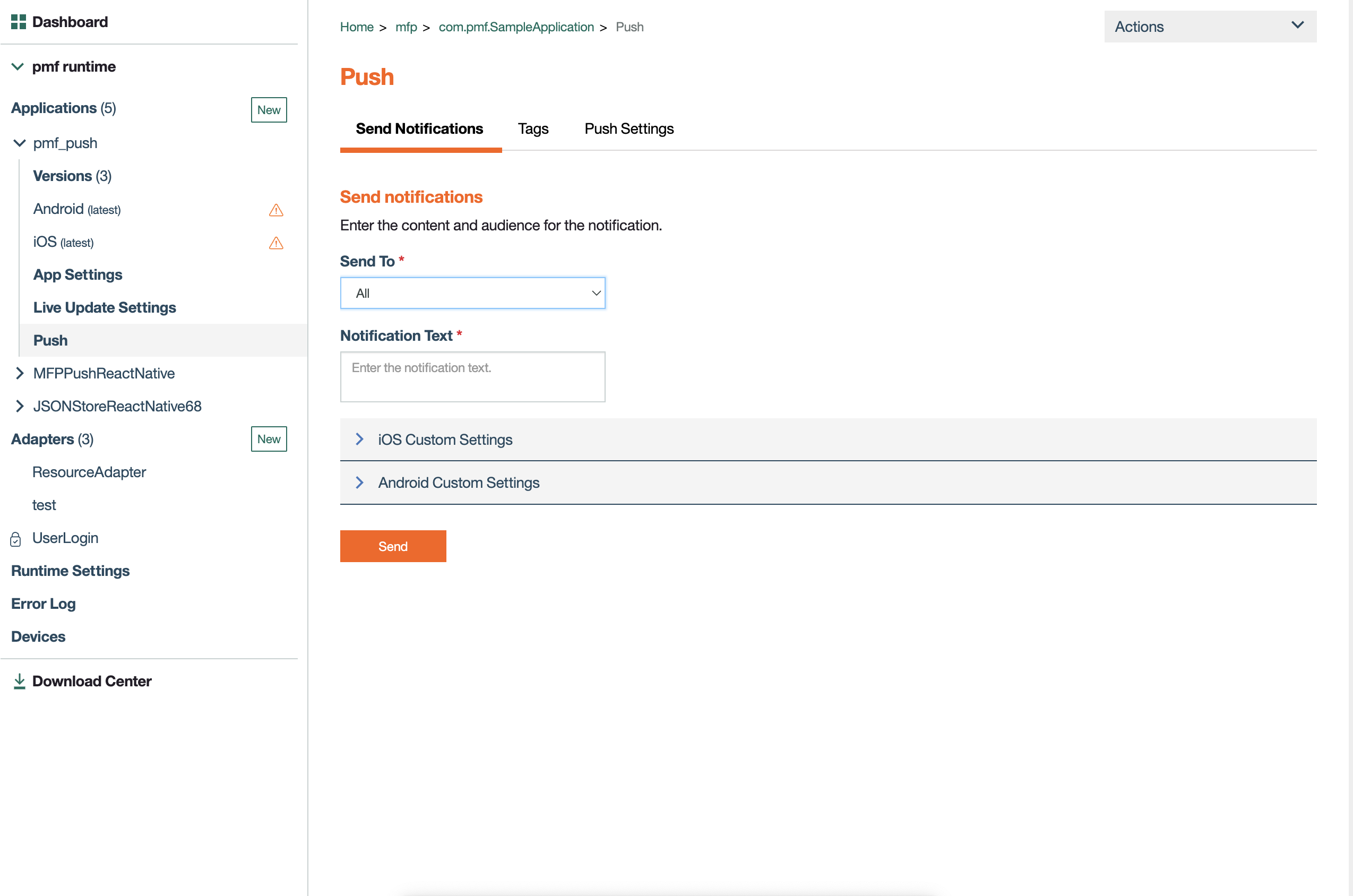Open com.pmf.SampleApplication breadcrumb link
1353x896 pixels.
tap(516, 27)
